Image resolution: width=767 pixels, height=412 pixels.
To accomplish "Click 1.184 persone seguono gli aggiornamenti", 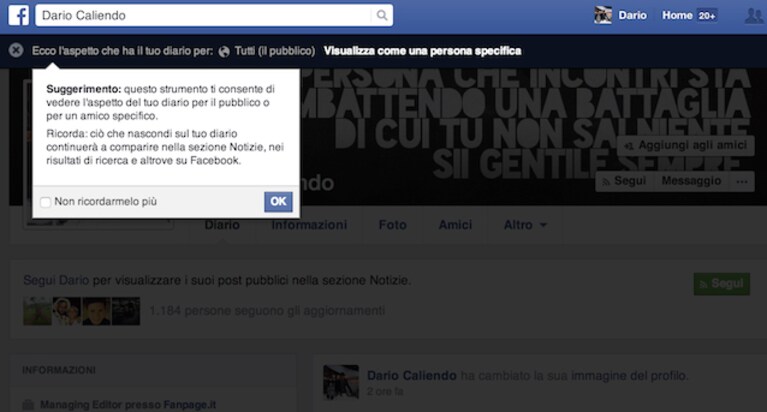I will (267, 311).
